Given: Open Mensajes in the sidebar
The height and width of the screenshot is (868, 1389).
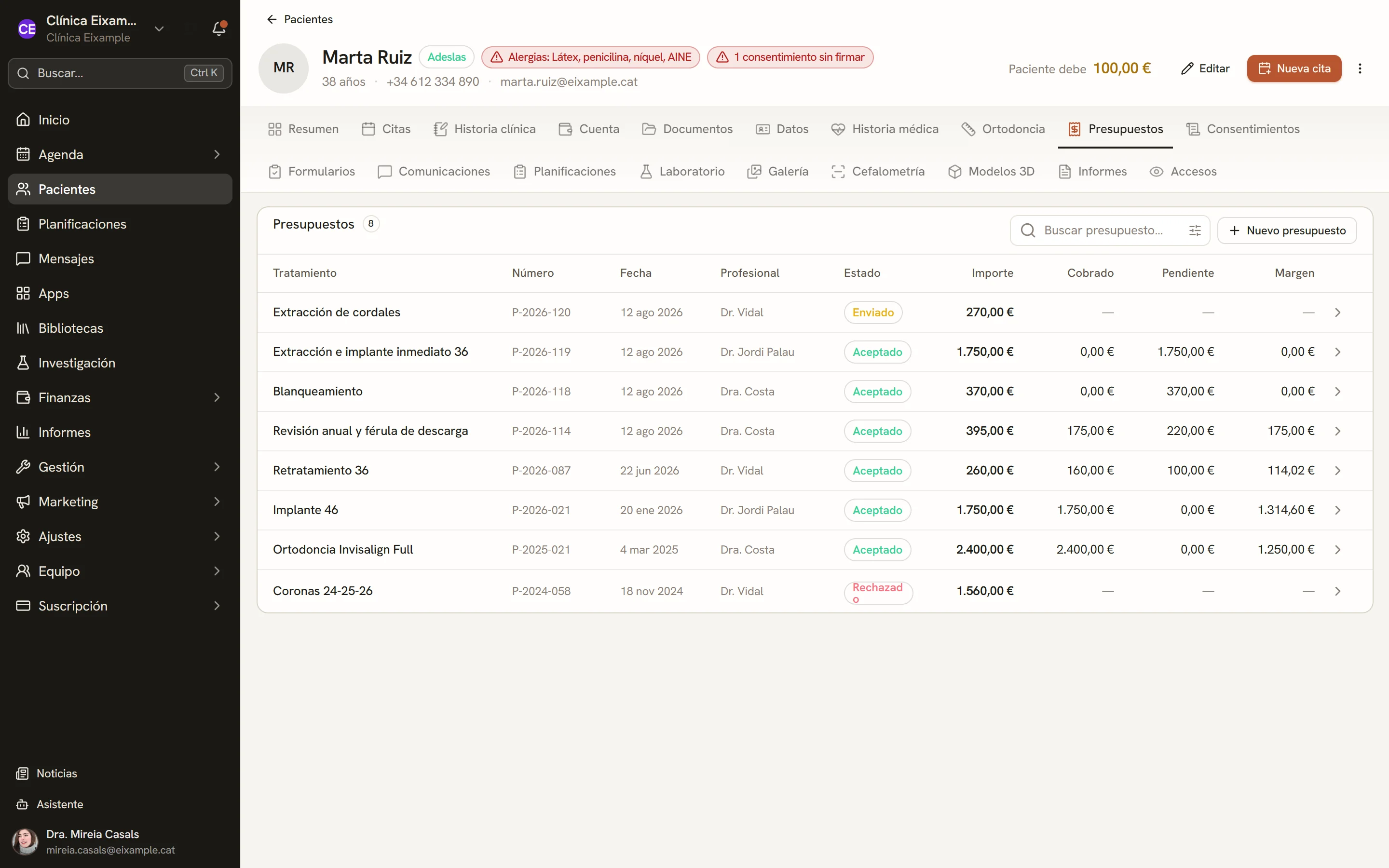Looking at the screenshot, I should point(120,258).
